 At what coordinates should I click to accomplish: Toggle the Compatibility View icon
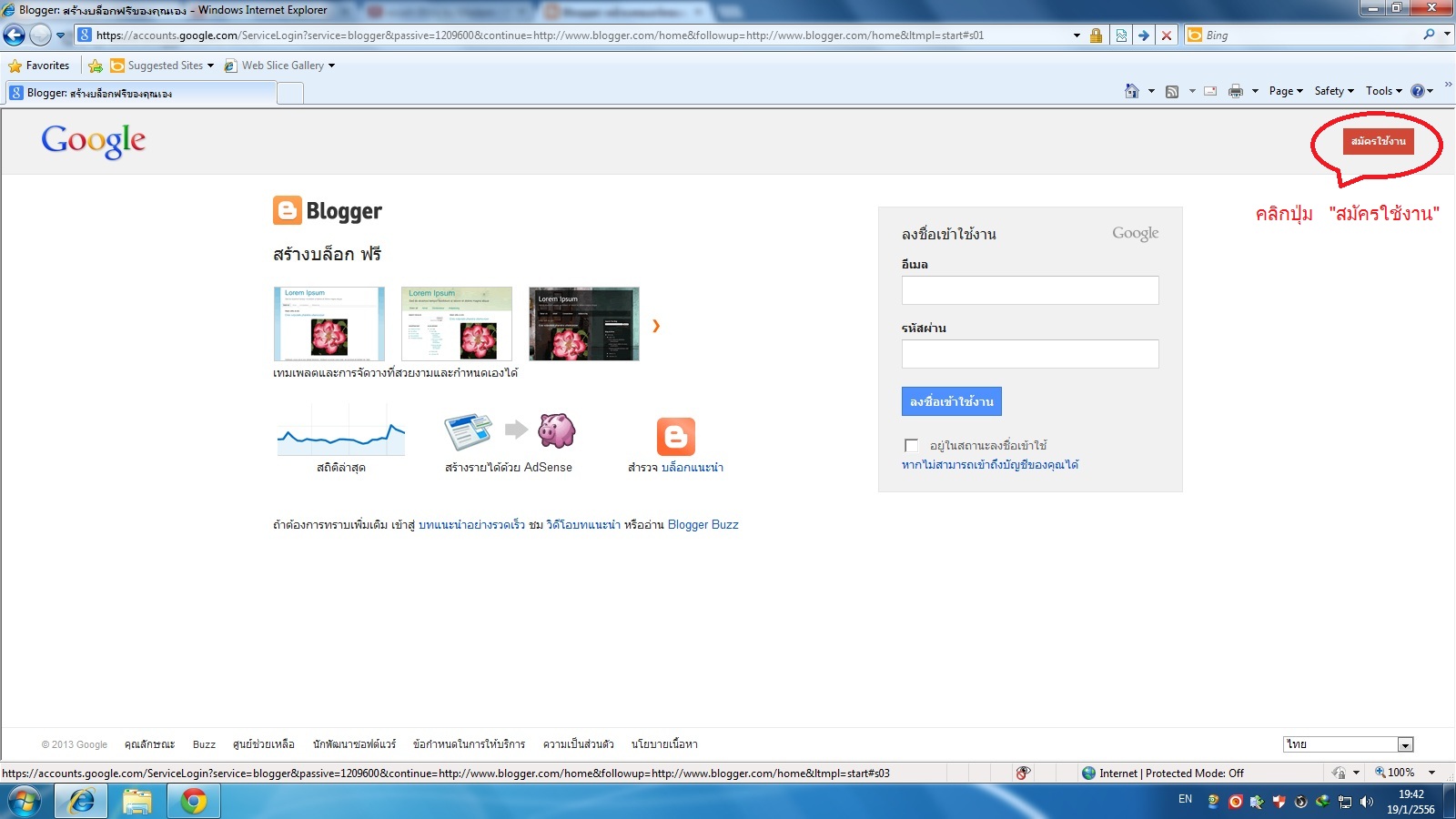click(1121, 35)
